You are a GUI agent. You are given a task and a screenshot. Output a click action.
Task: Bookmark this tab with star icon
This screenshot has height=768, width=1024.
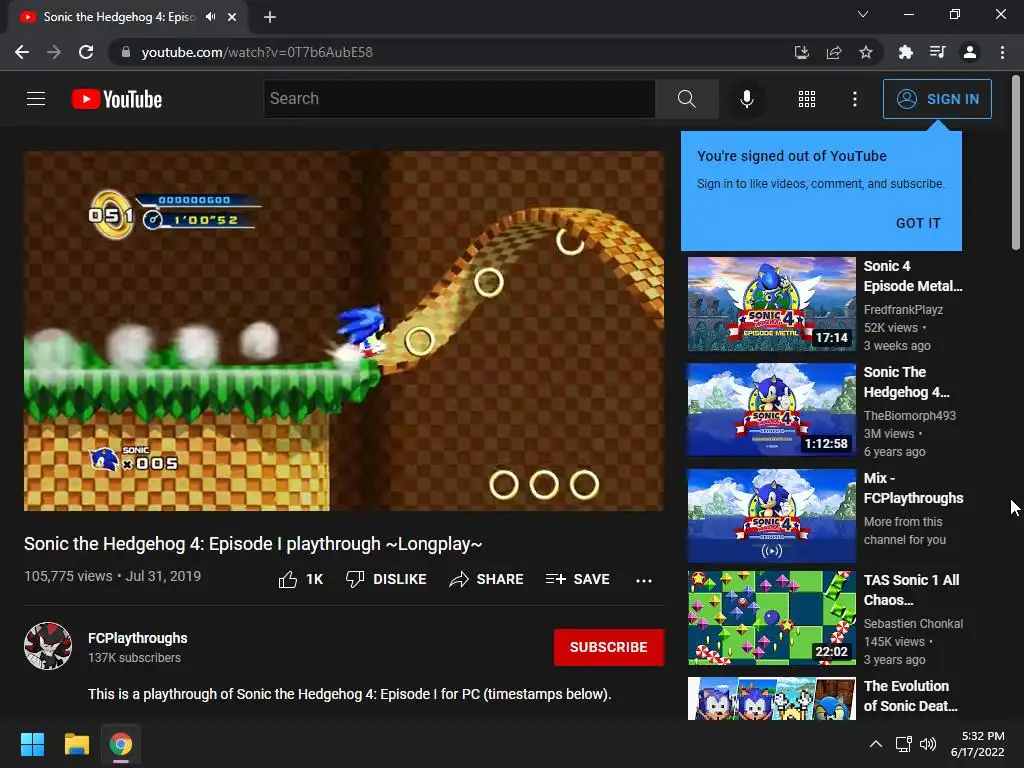pyautogui.click(x=866, y=52)
